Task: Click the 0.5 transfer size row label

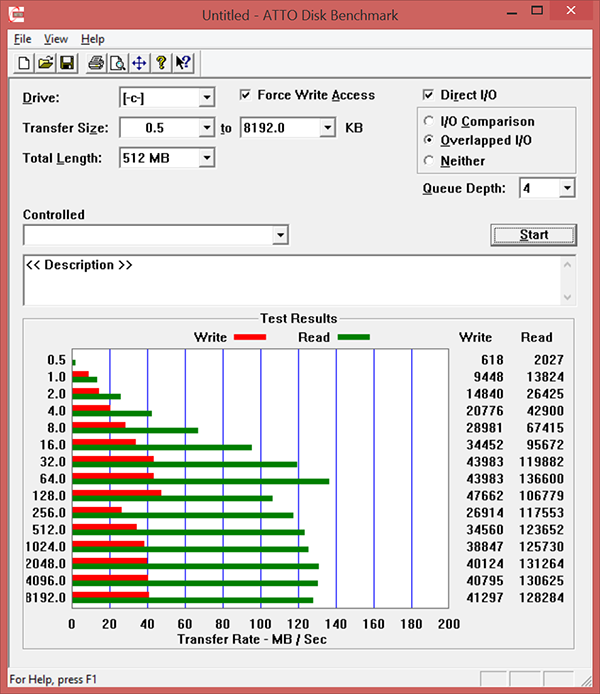Action: (x=57, y=360)
